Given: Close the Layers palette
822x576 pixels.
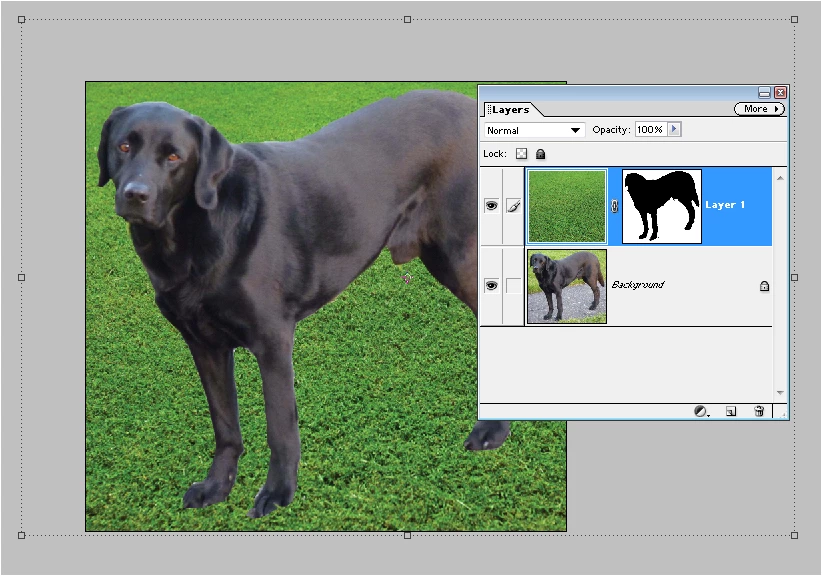Looking at the screenshot, I should tap(780, 93).
